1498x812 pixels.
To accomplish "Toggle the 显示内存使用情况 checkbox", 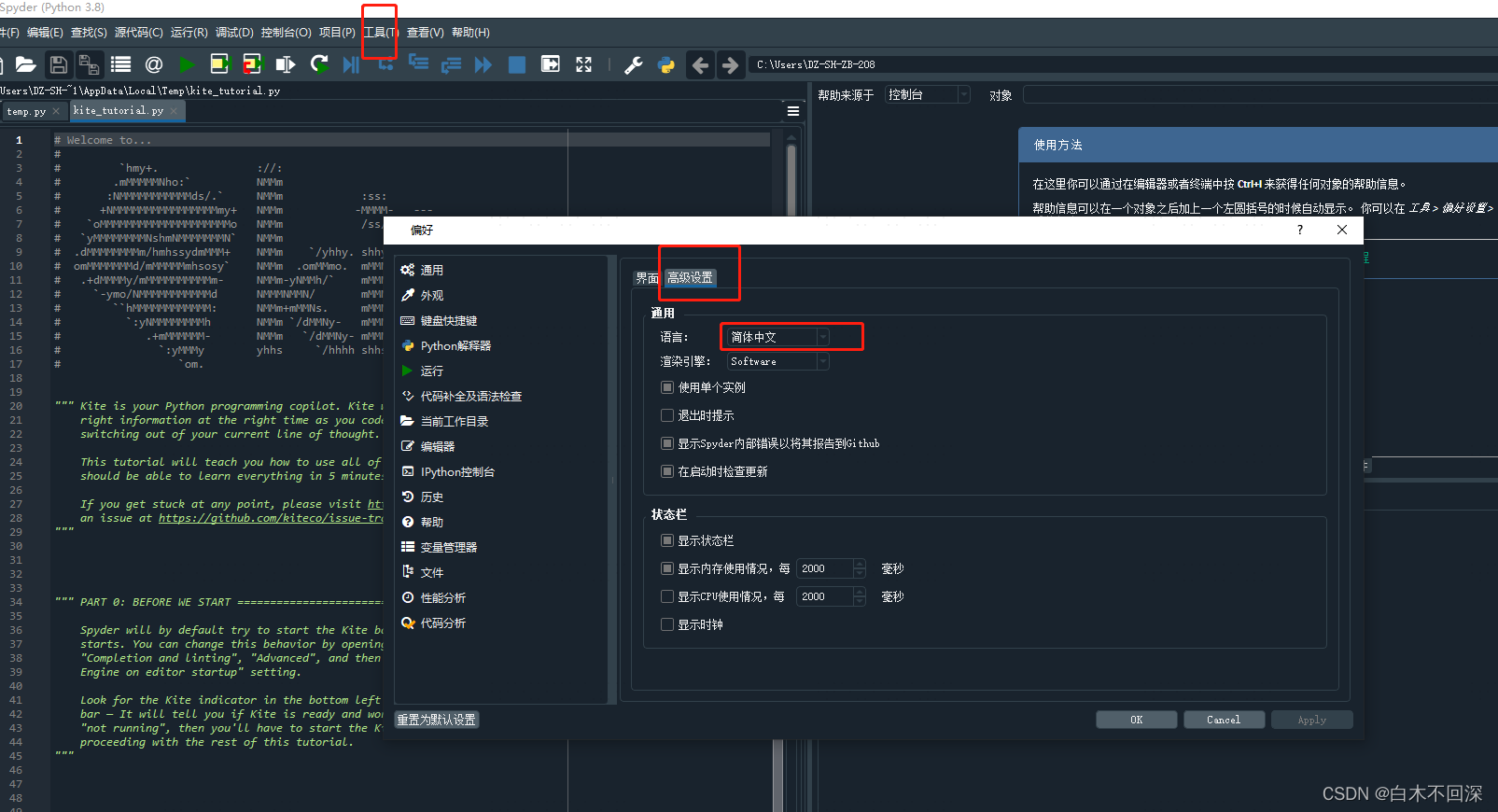I will pos(667,568).
